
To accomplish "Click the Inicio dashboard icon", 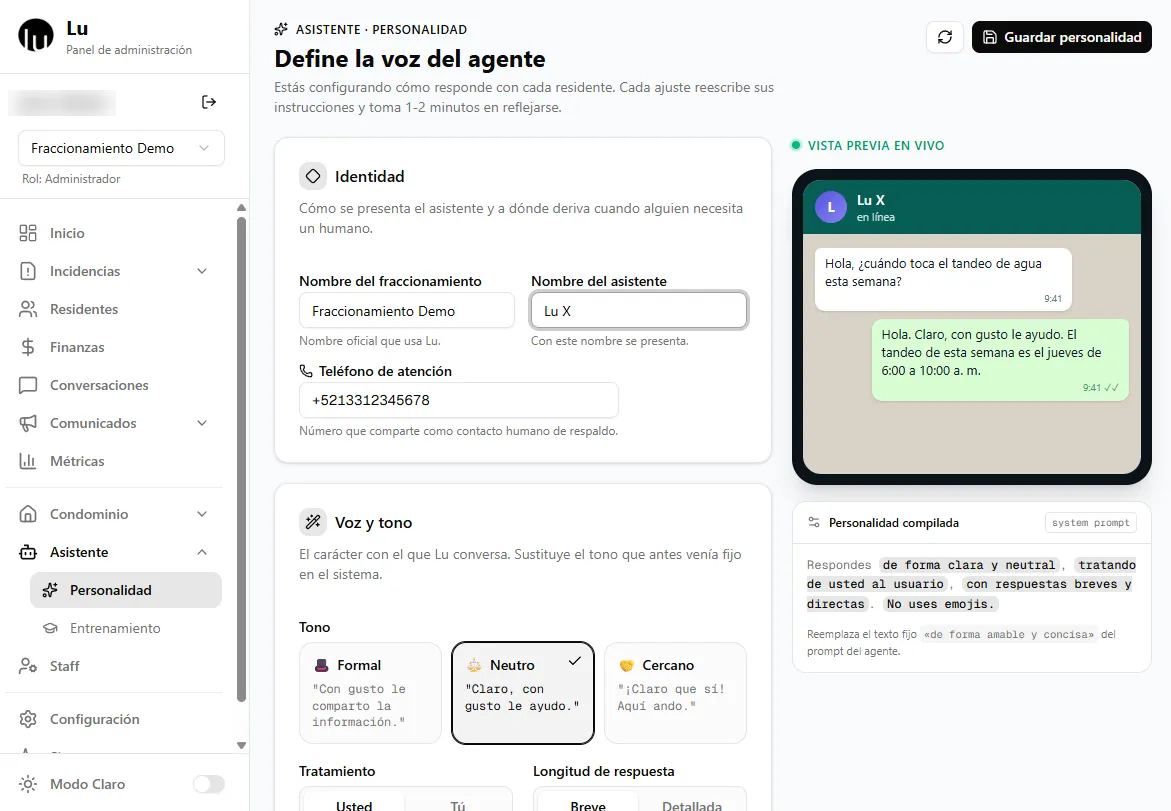I will tap(28, 233).
